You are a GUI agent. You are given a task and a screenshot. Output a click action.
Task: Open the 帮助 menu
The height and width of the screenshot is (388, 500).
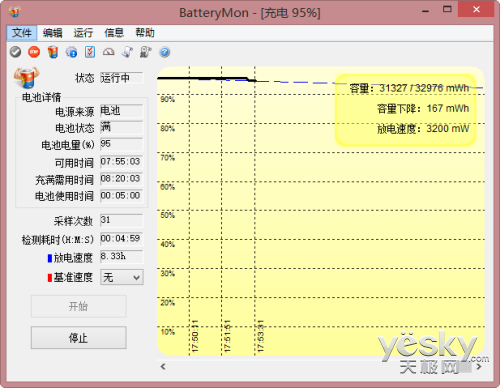point(145,33)
